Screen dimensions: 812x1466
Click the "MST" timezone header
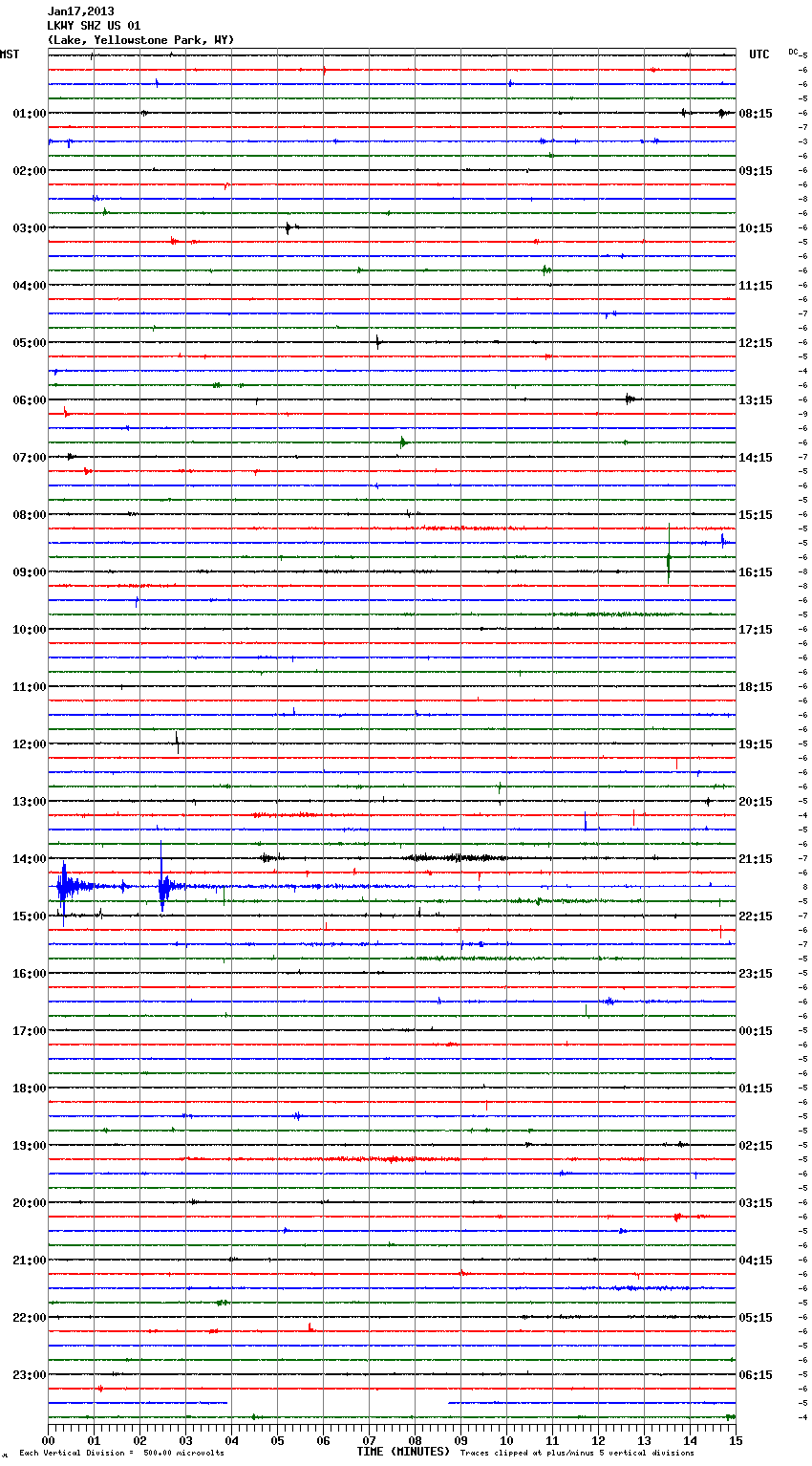tap(10, 54)
